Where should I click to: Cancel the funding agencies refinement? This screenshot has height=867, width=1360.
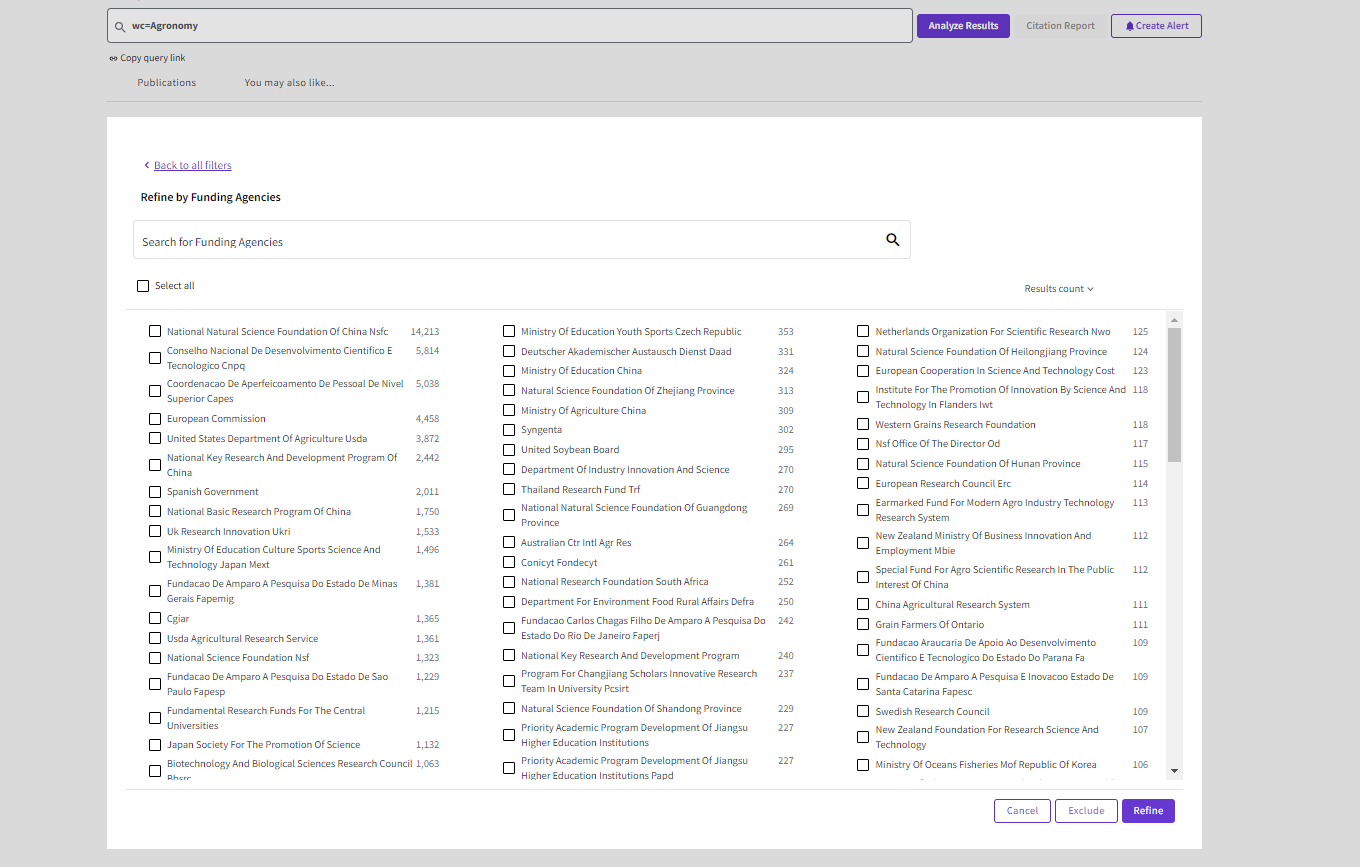pyautogui.click(x=1022, y=811)
